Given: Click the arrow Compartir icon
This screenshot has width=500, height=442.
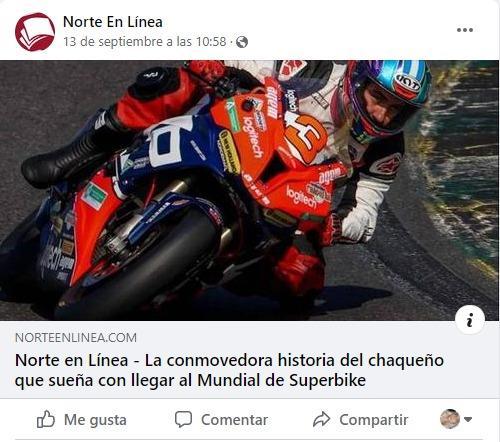Looking at the screenshot, I should (321, 419).
